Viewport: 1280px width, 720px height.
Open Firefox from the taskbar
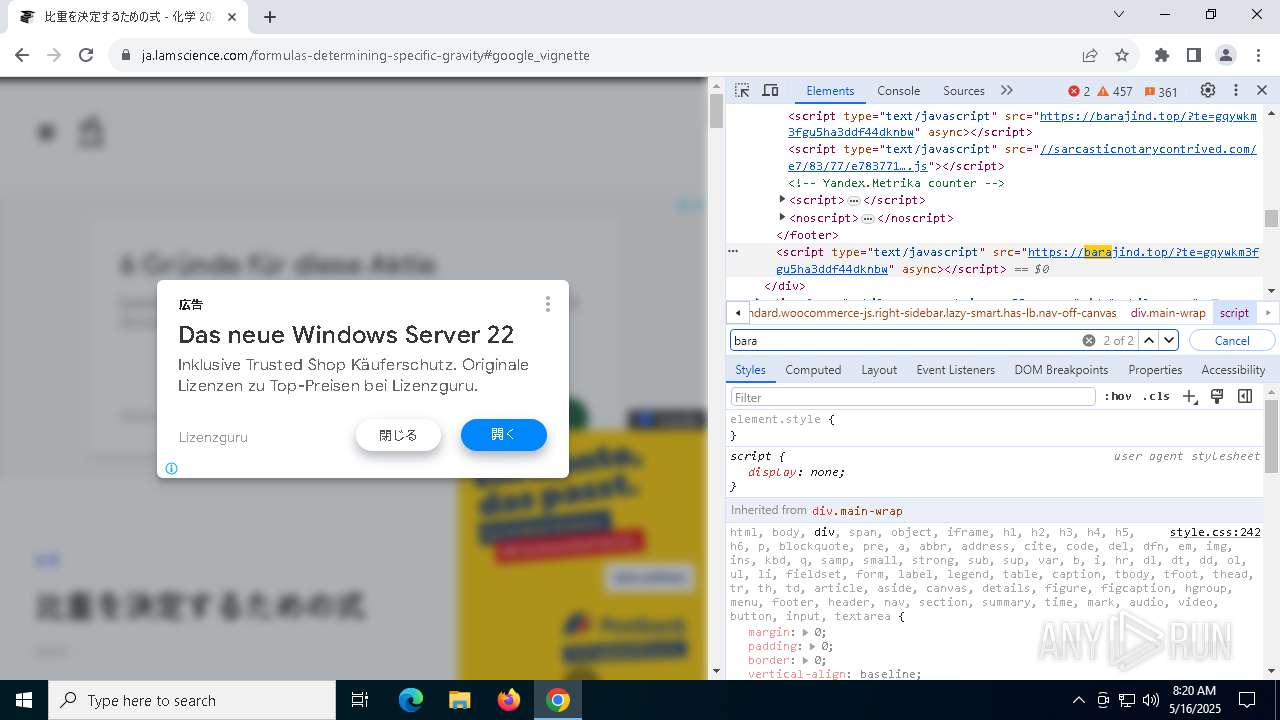click(509, 700)
